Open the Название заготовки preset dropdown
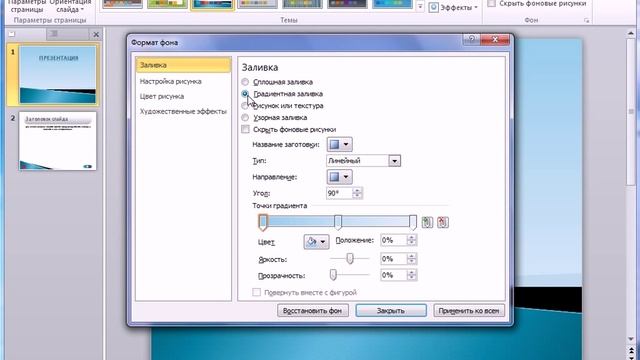Image resolution: width=640 pixels, height=360 pixels. (339, 144)
